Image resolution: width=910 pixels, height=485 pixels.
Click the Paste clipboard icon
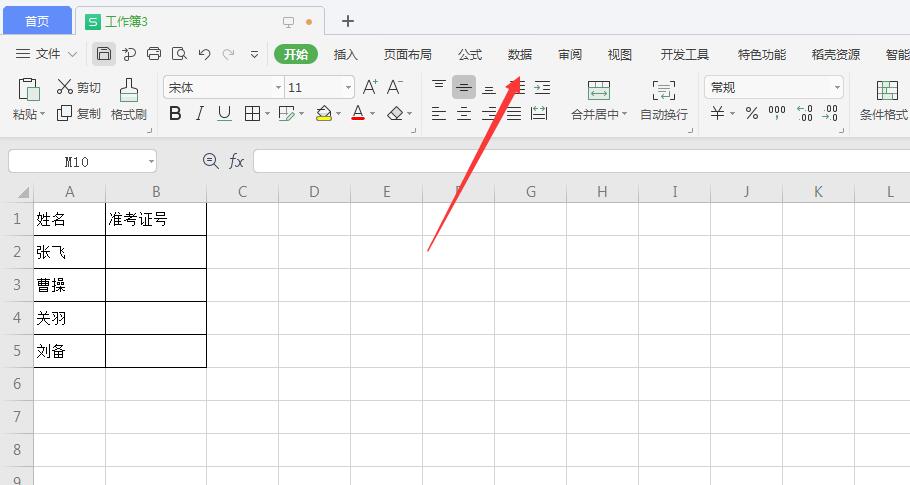29,90
